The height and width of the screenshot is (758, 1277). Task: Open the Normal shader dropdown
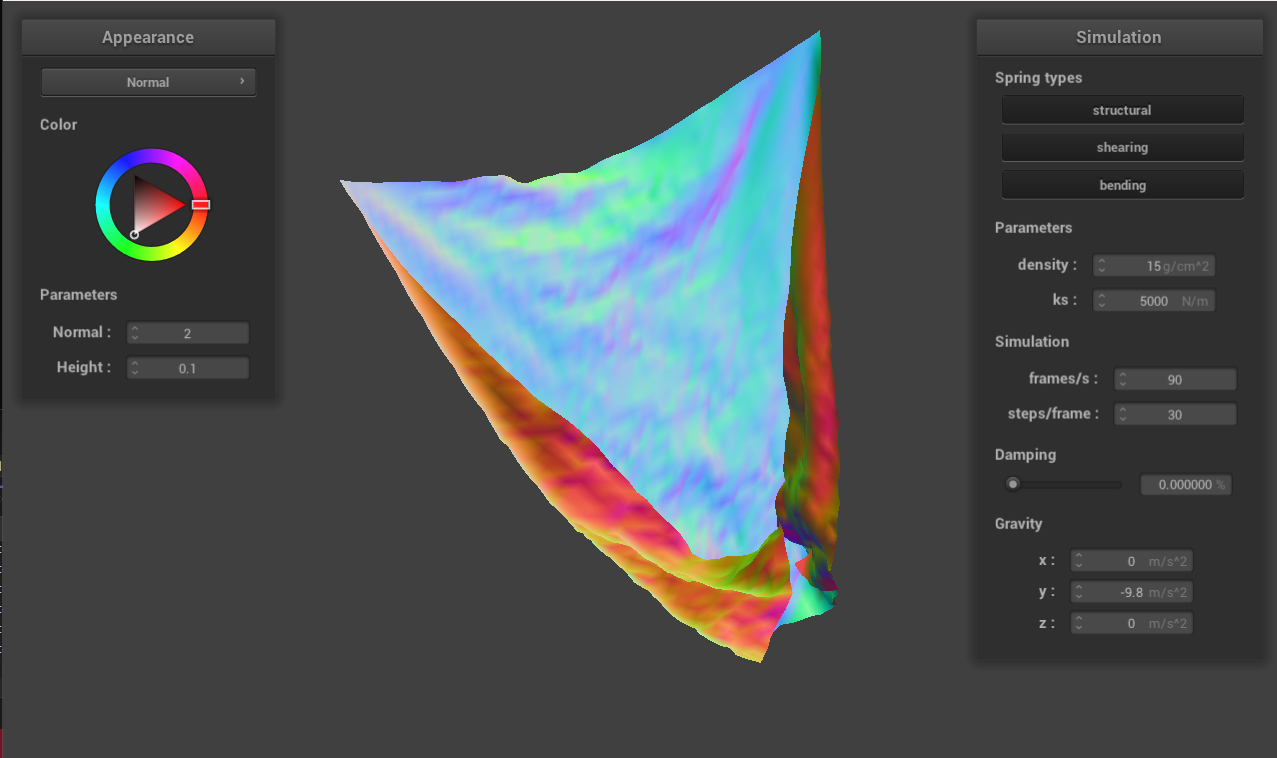coord(148,82)
